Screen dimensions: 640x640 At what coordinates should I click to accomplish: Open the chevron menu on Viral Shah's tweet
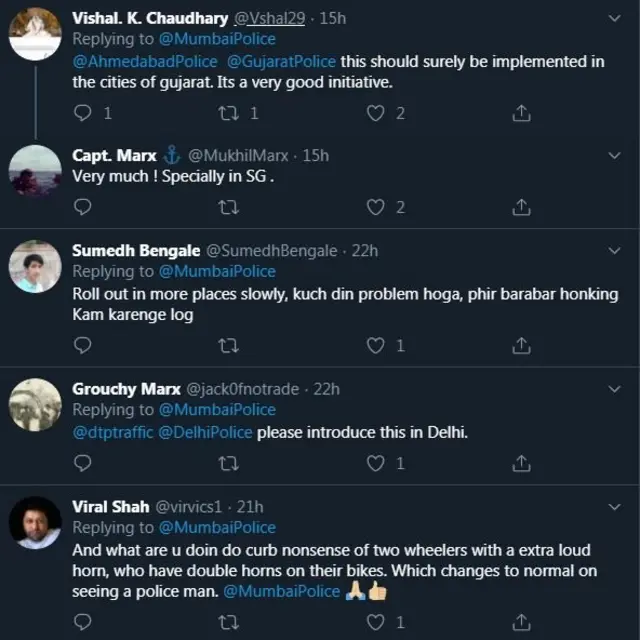613,506
